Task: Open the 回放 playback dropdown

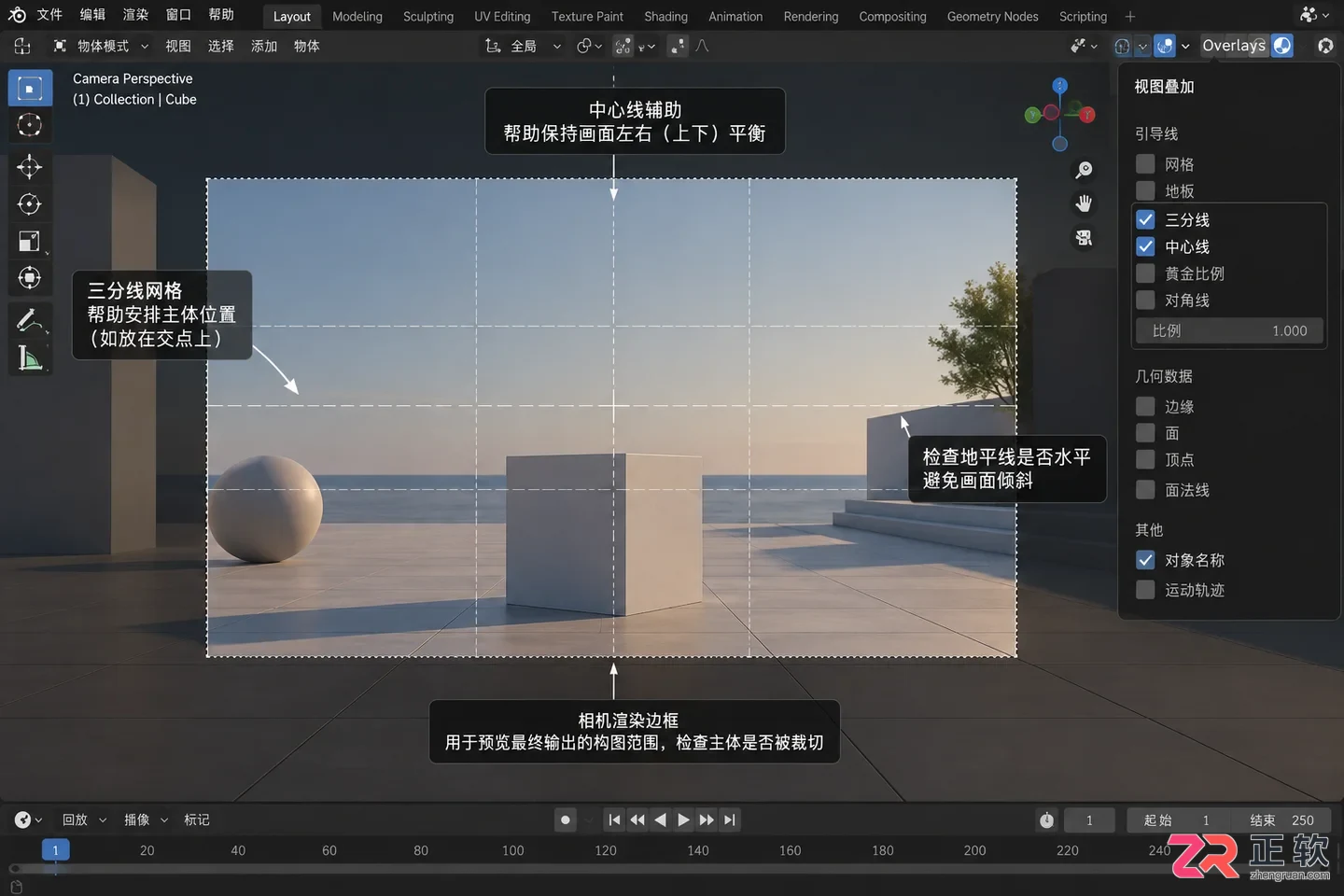Action: coord(84,819)
